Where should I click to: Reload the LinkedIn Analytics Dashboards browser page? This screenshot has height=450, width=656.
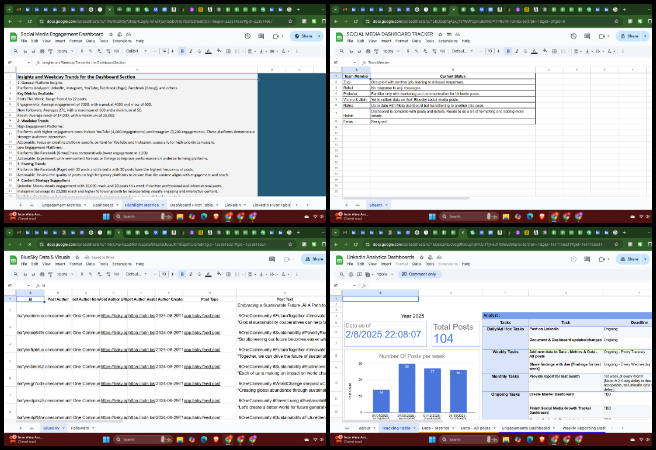356,244
